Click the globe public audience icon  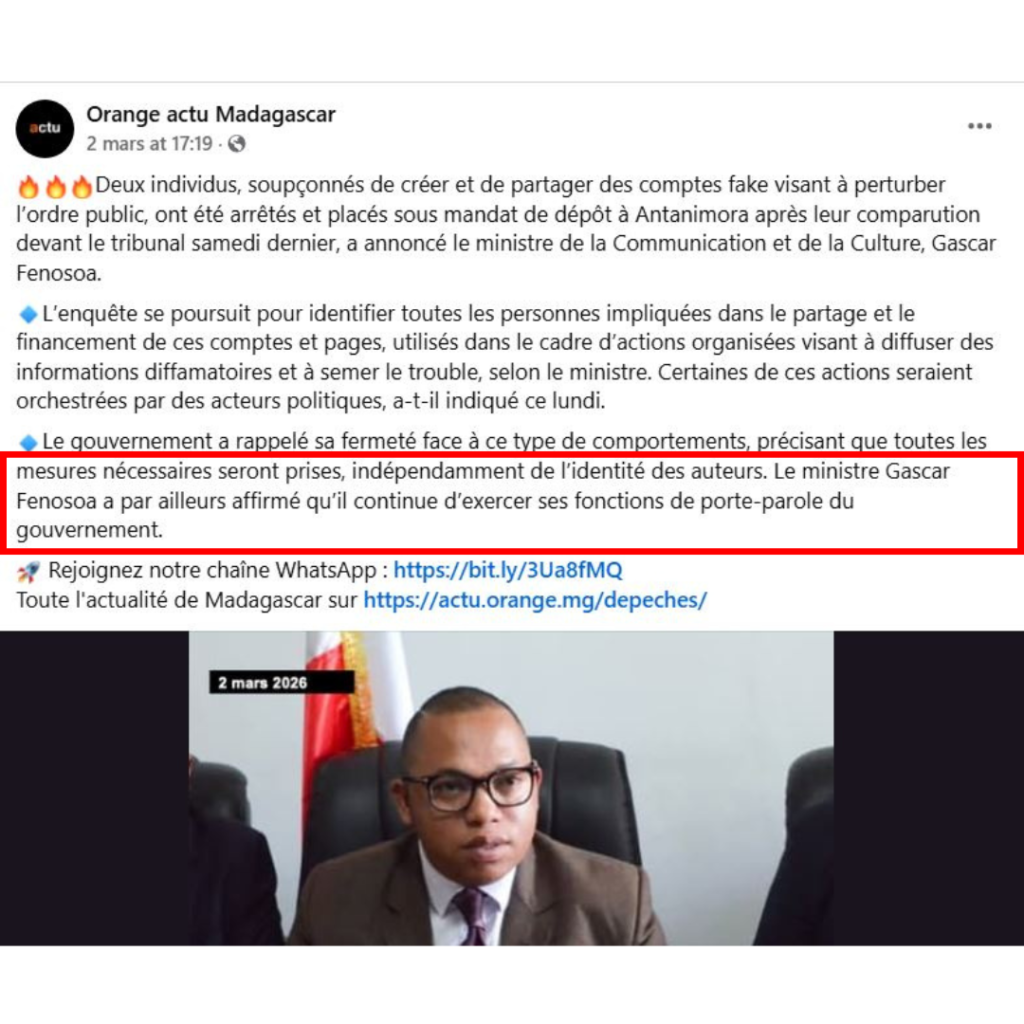236,144
